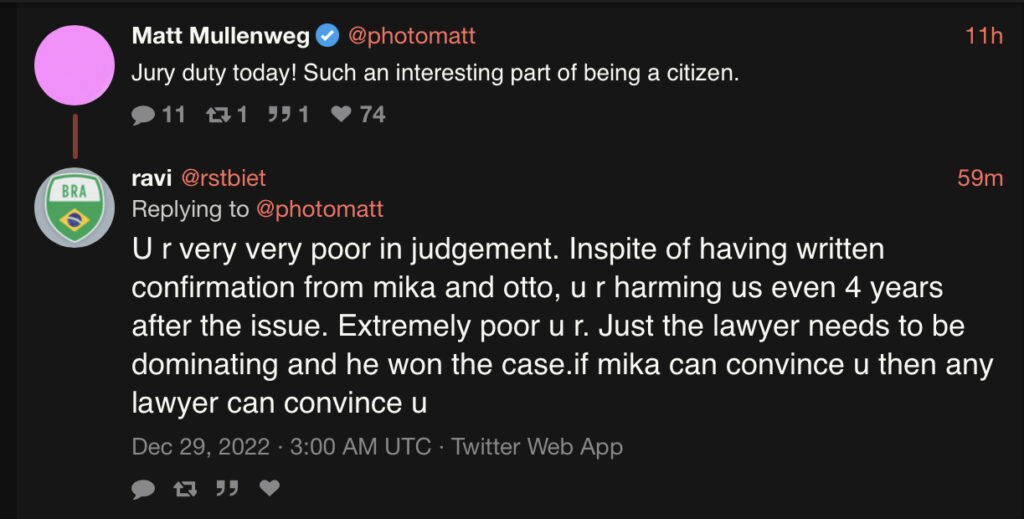Retweet ravi's reply tweet
The height and width of the screenshot is (519, 1024).
186,488
